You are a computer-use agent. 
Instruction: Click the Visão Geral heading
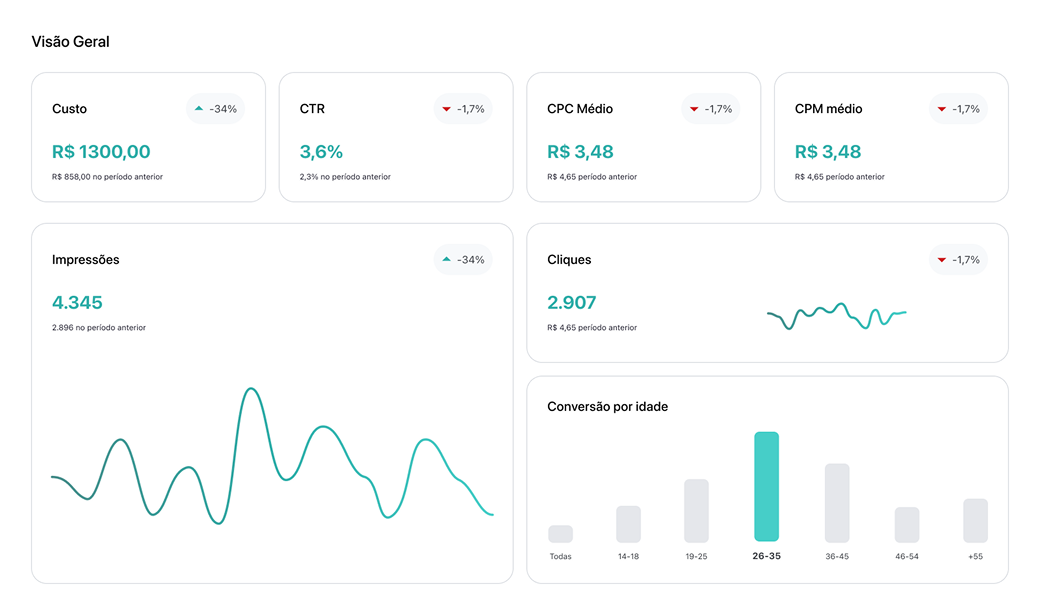[70, 42]
